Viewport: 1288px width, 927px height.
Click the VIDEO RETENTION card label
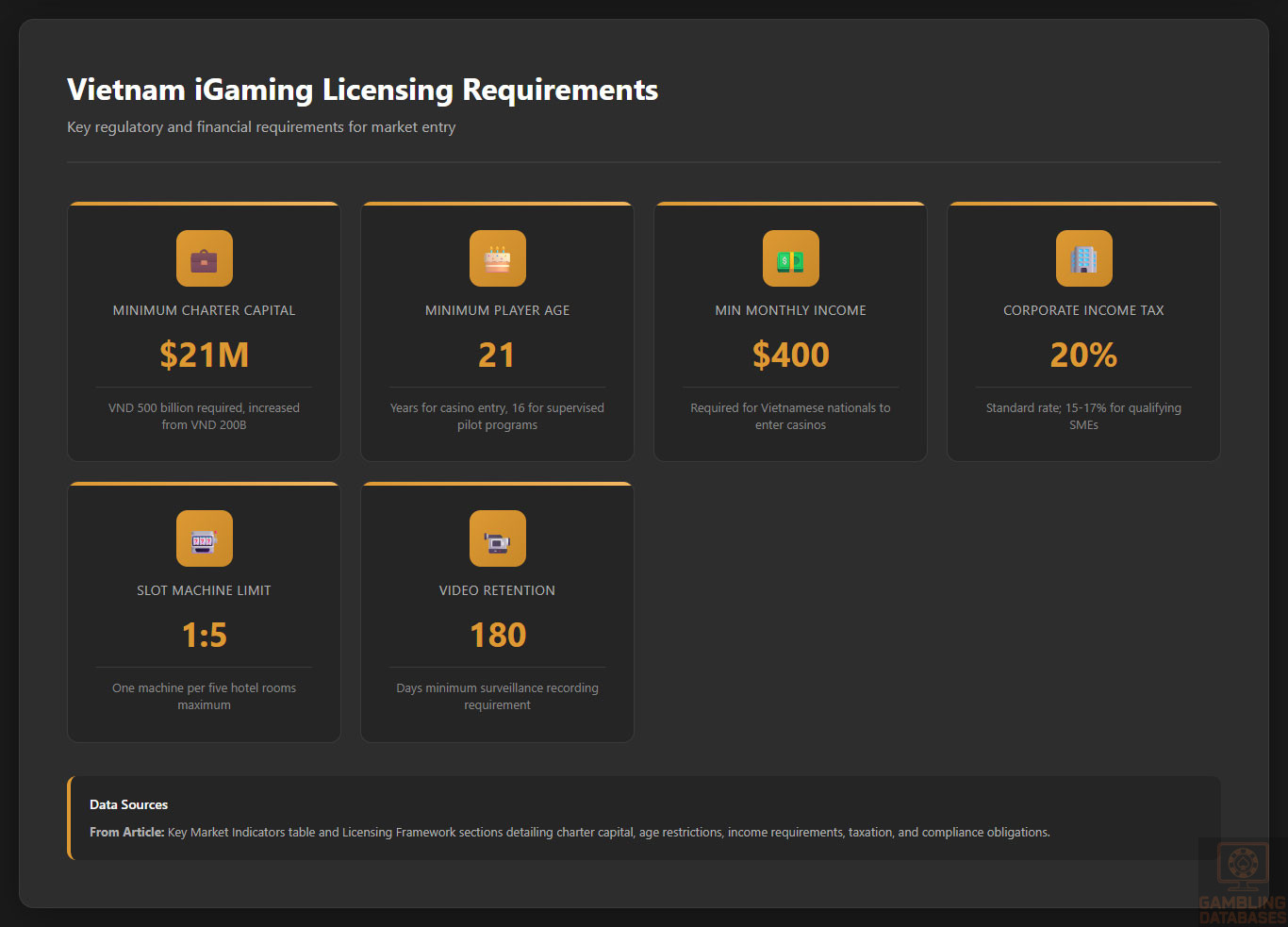(497, 590)
